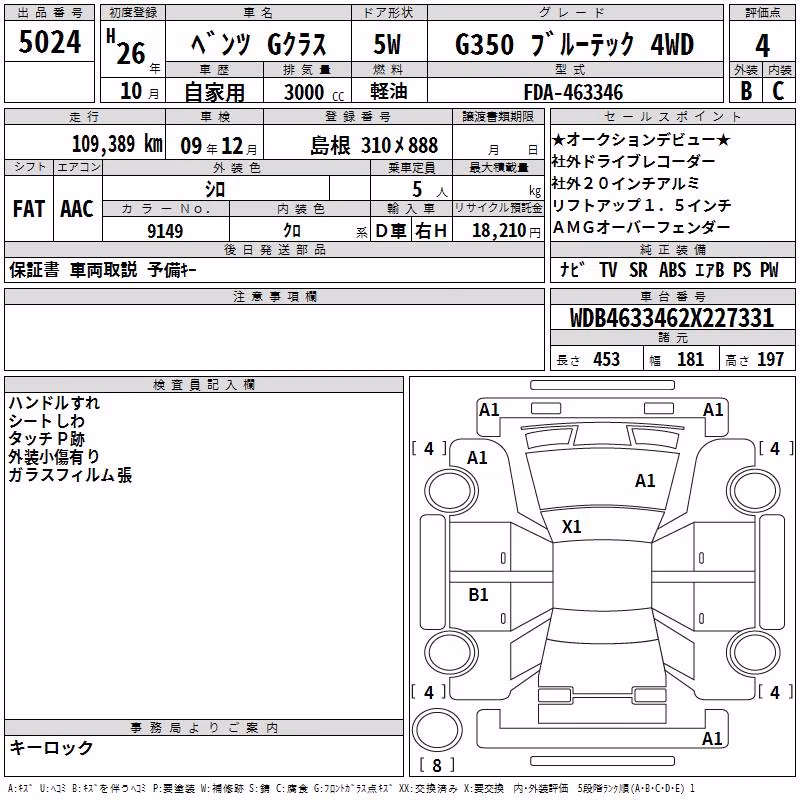This screenshot has height=800, width=800.
Task: Click the X1 mark on the windshield
Action: coord(571,527)
